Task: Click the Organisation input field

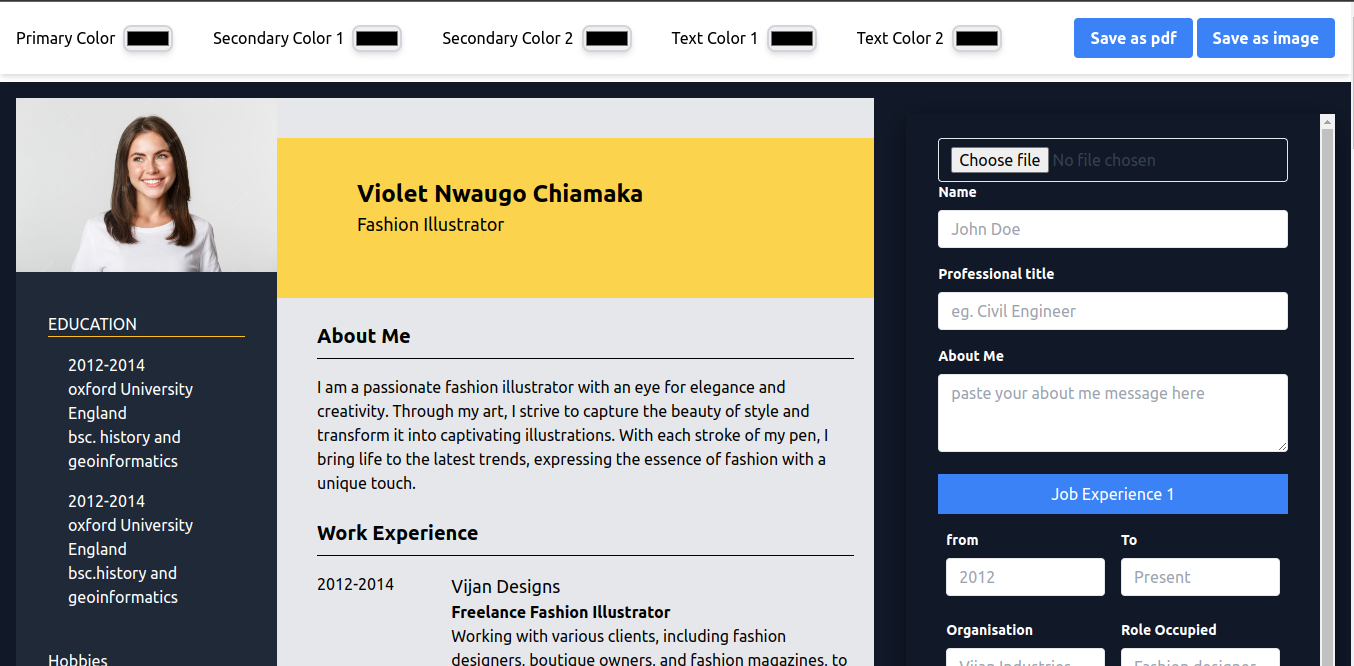Action: tap(1025, 658)
